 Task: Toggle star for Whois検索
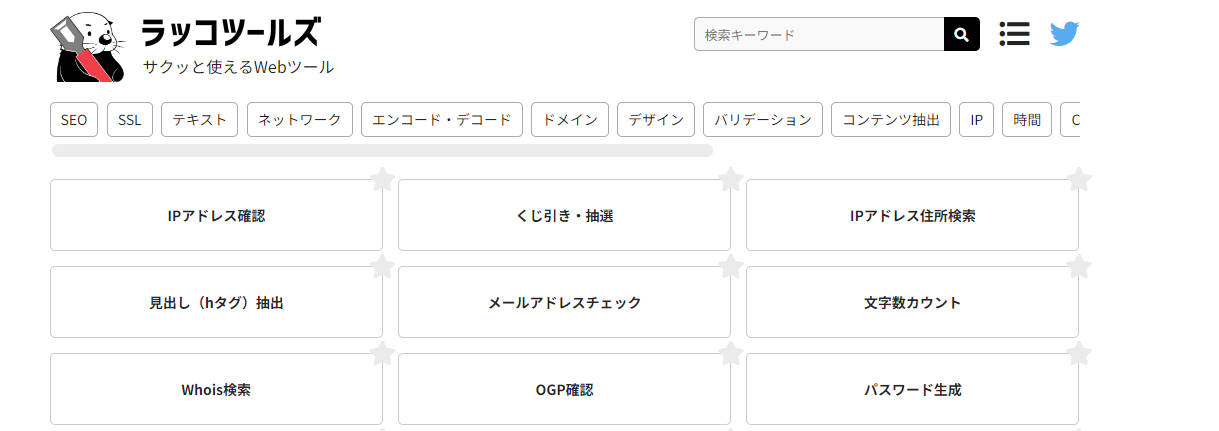[382, 354]
